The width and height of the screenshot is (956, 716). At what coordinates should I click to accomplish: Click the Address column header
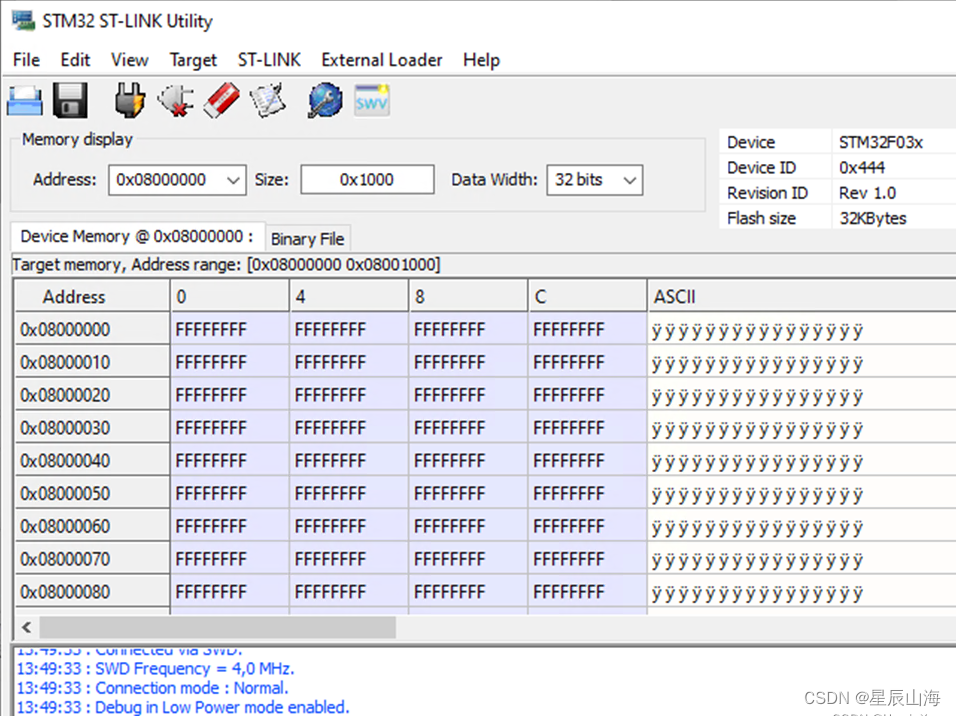click(91, 296)
